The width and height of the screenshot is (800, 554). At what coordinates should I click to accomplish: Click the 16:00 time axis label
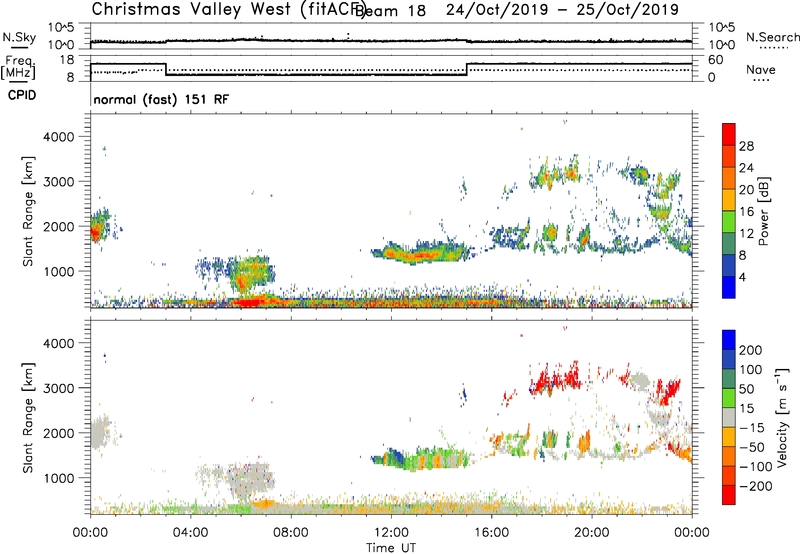pyautogui.click(x=491, y=533)
